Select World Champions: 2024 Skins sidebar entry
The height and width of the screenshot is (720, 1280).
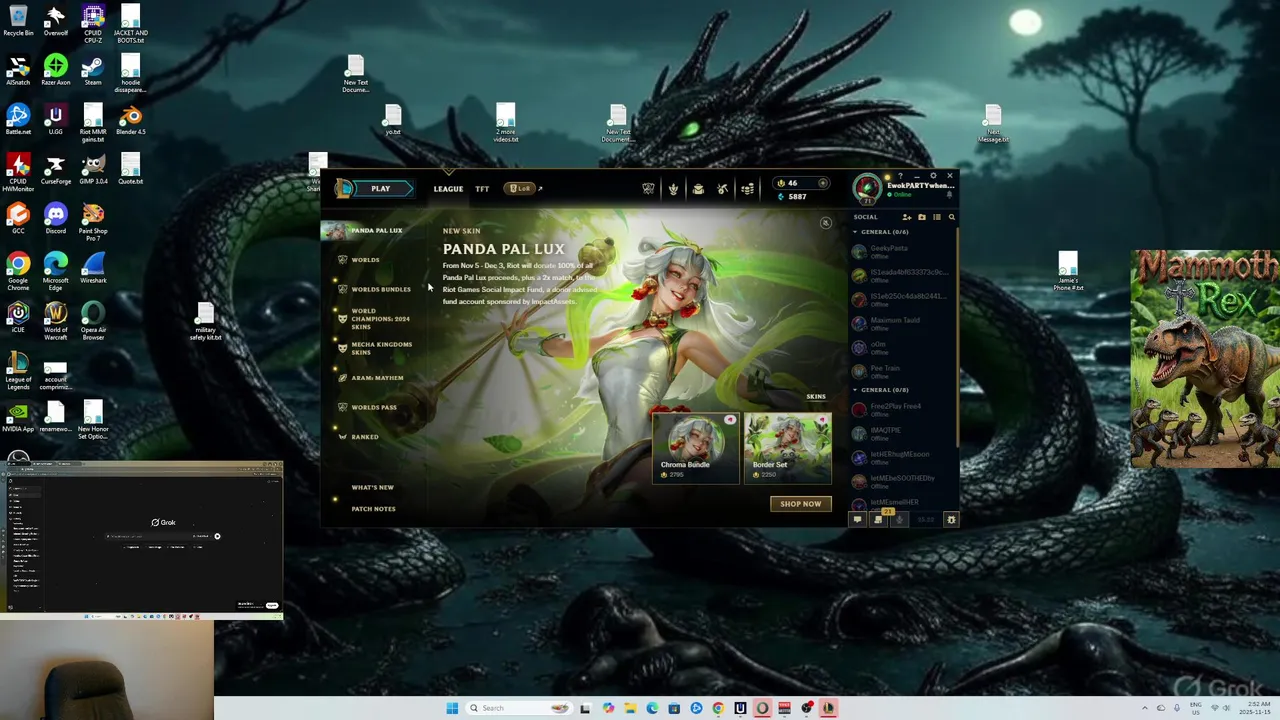(379, 319)
